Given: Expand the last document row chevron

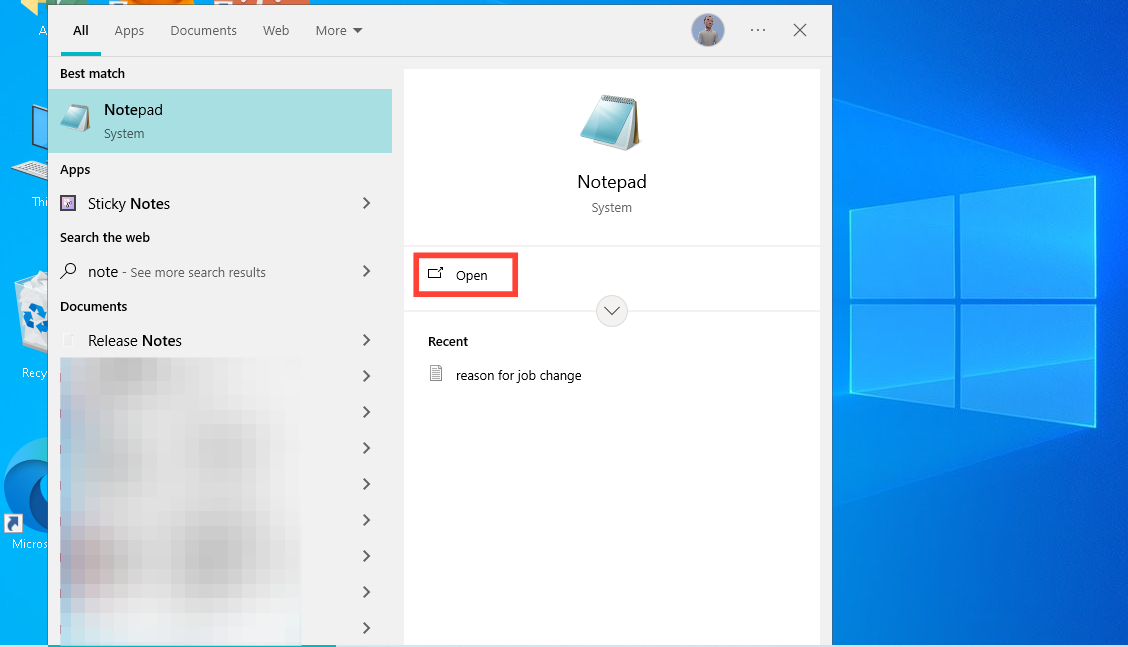Looking at the screenshot, I should pyautogui.click(x=367, y=628).
